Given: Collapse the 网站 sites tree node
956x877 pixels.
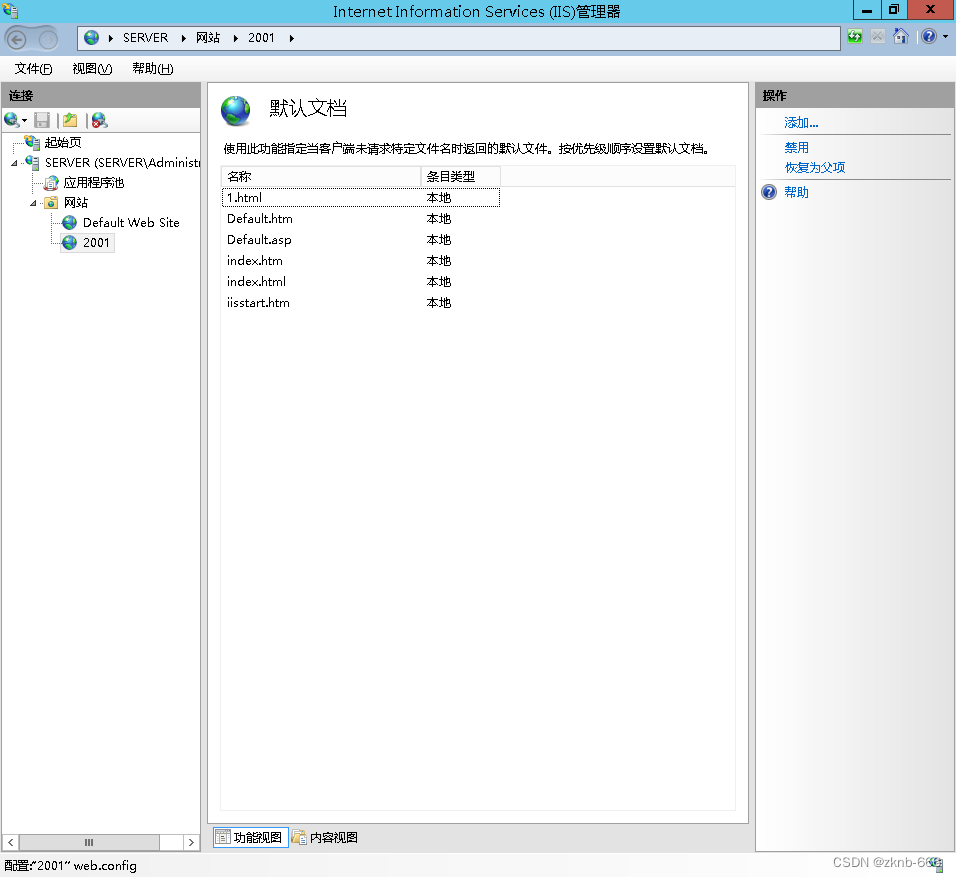Looking at the screenshot, I should [x=33, y=203].
